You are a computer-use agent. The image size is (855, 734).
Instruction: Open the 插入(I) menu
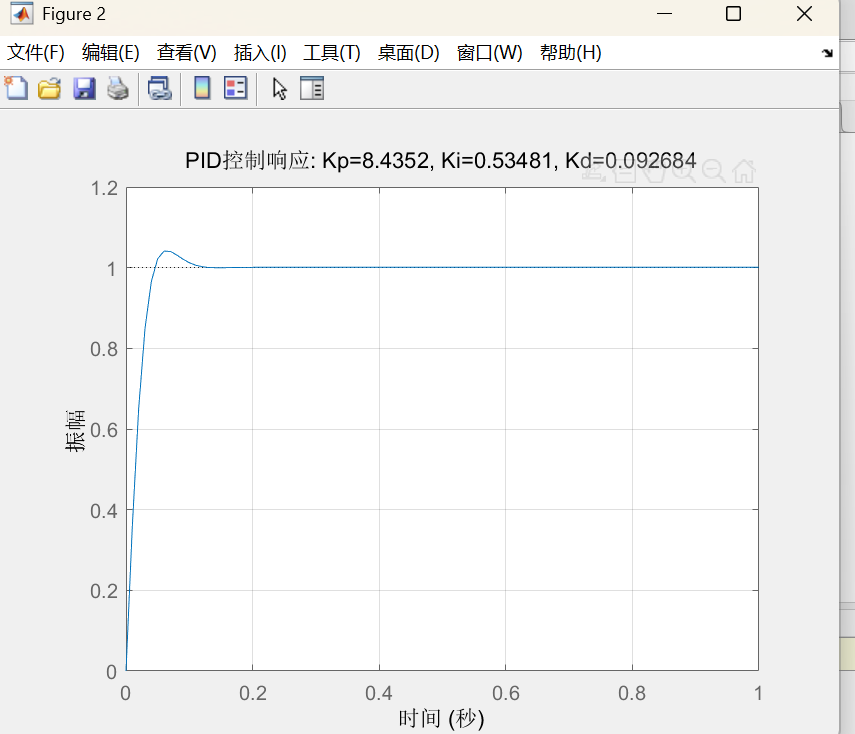click(260, 53)
